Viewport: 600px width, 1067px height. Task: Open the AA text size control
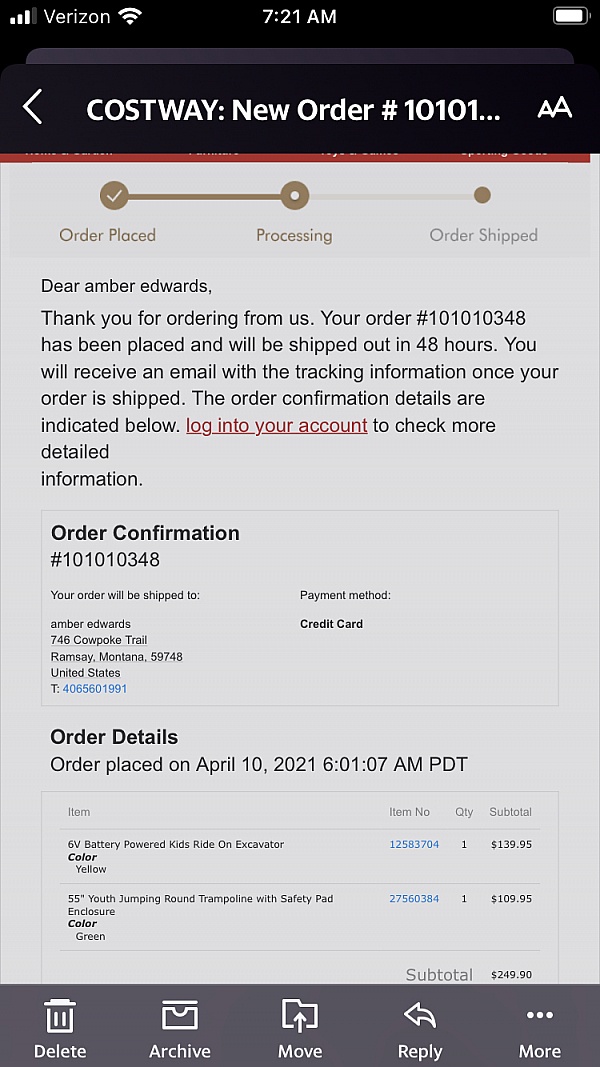pyautogui.click(x=554, y=109)
